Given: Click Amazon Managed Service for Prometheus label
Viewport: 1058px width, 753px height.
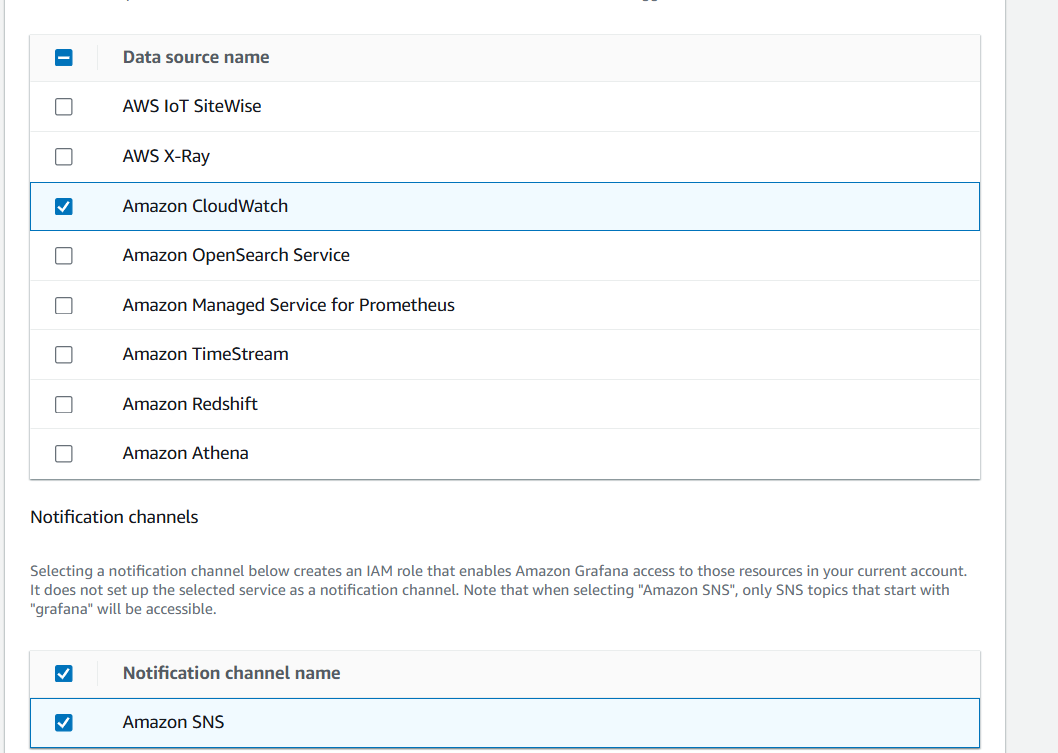Looking at the screenshot, I should (289, 306).
